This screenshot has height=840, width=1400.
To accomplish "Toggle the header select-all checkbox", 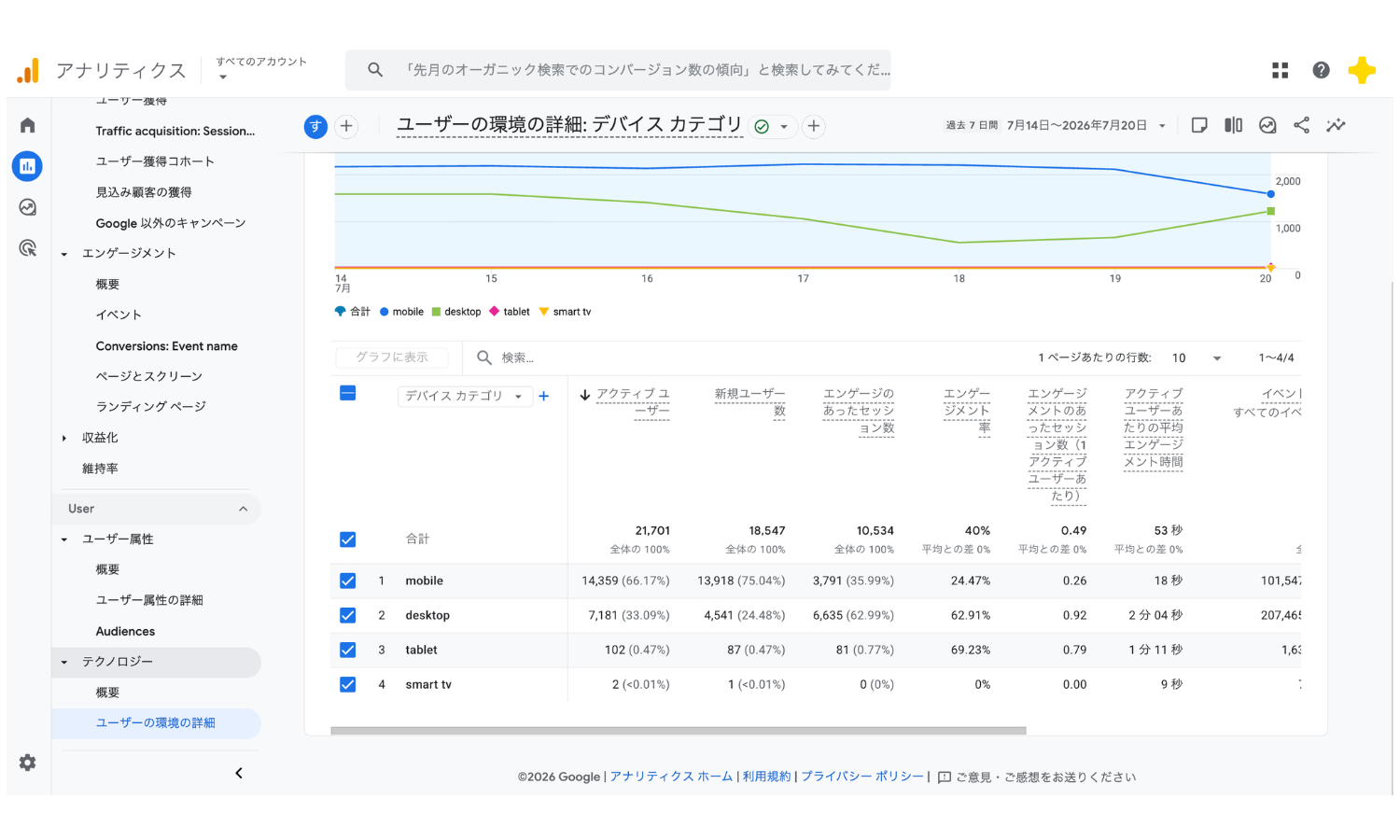I will tap(347, 393).
